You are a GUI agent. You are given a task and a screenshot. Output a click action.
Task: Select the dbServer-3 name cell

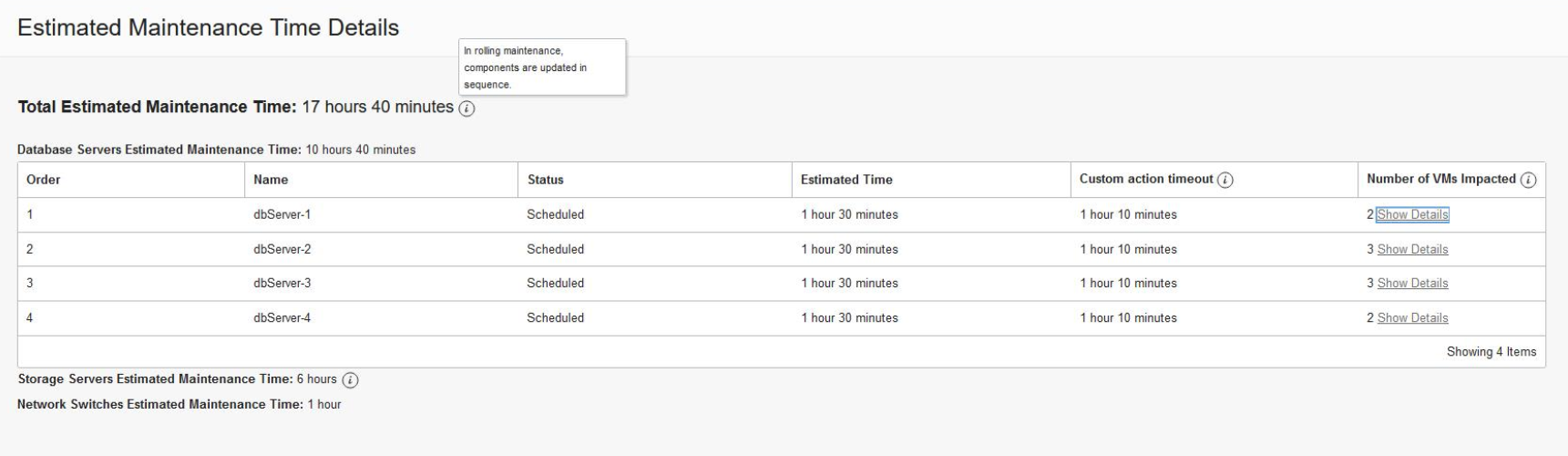[282, 284]
